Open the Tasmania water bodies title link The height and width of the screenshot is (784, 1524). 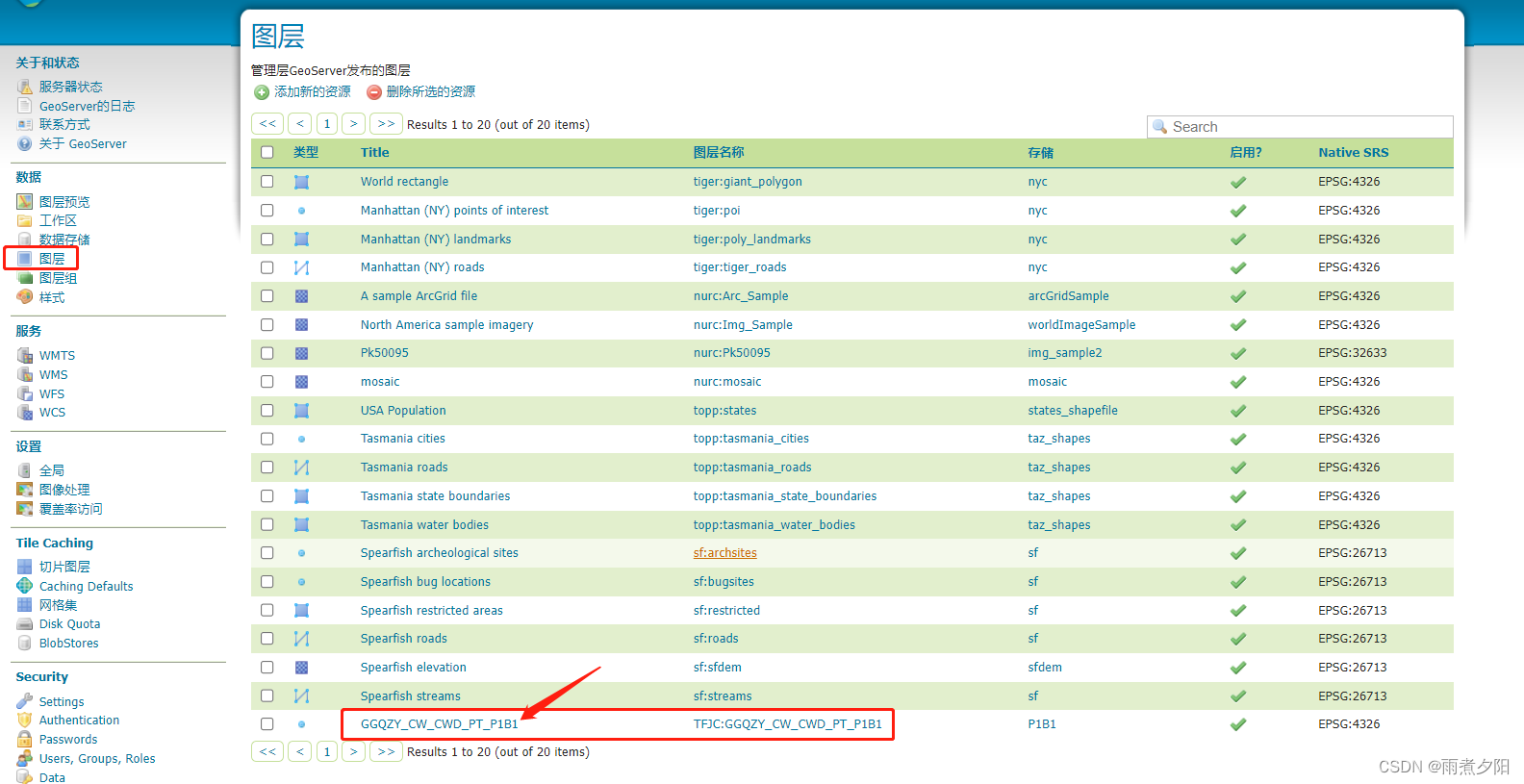coord(424,525)
